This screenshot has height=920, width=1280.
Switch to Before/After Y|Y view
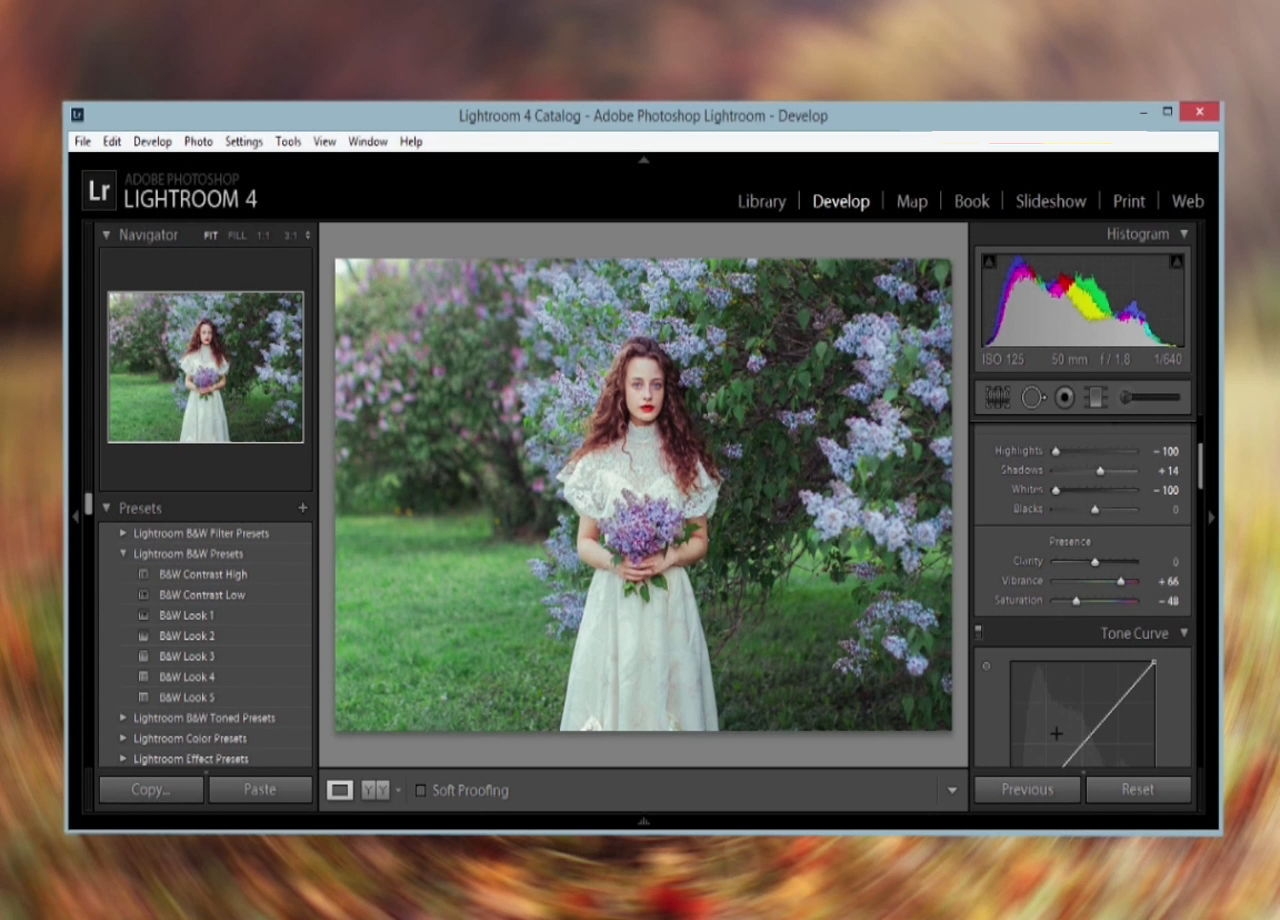(375, 790)
